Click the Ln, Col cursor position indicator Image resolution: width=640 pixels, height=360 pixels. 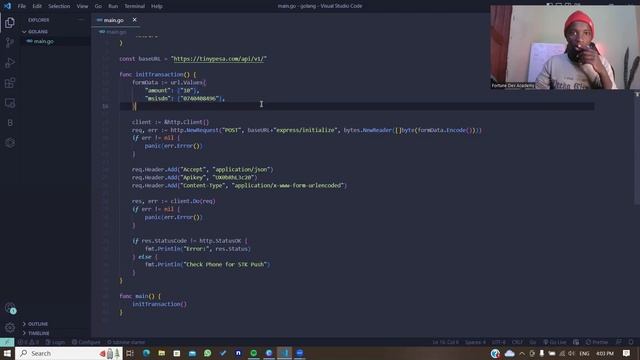point(445,342)
